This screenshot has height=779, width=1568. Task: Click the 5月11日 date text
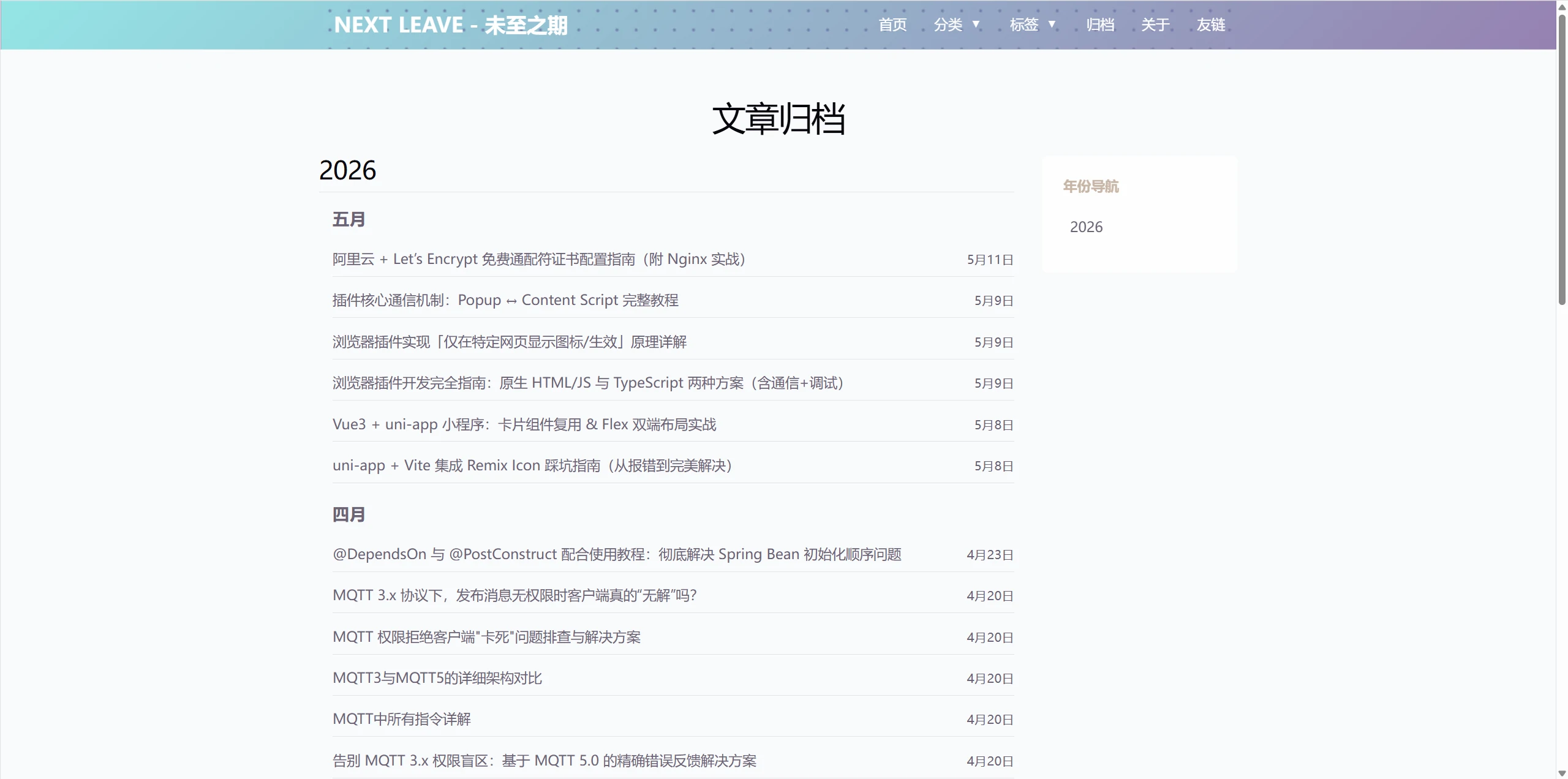(990, 260)
